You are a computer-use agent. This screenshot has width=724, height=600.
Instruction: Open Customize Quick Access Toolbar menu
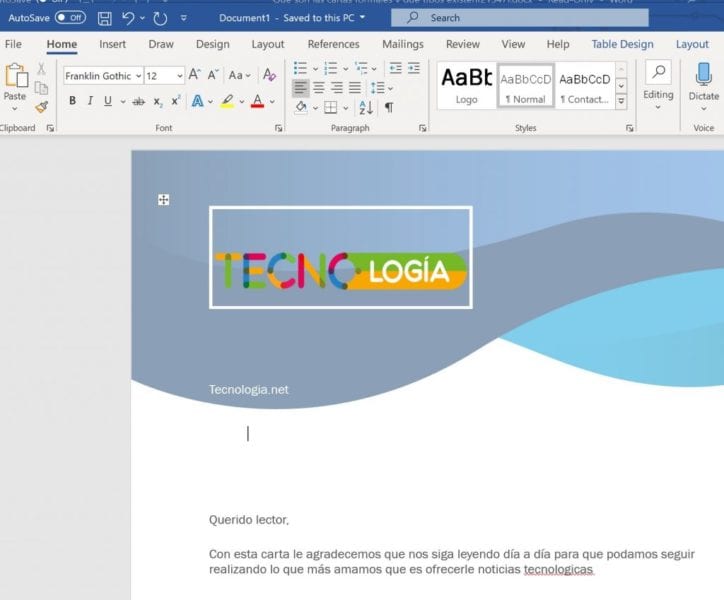(183, 18)
